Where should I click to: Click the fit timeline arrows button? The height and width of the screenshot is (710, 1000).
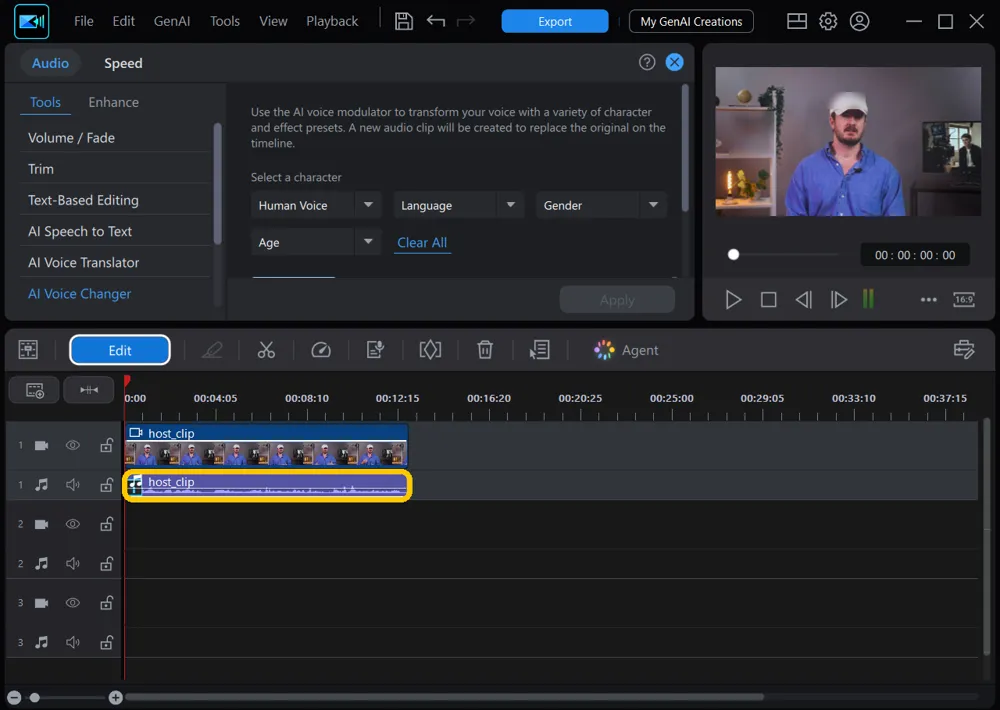89,390
